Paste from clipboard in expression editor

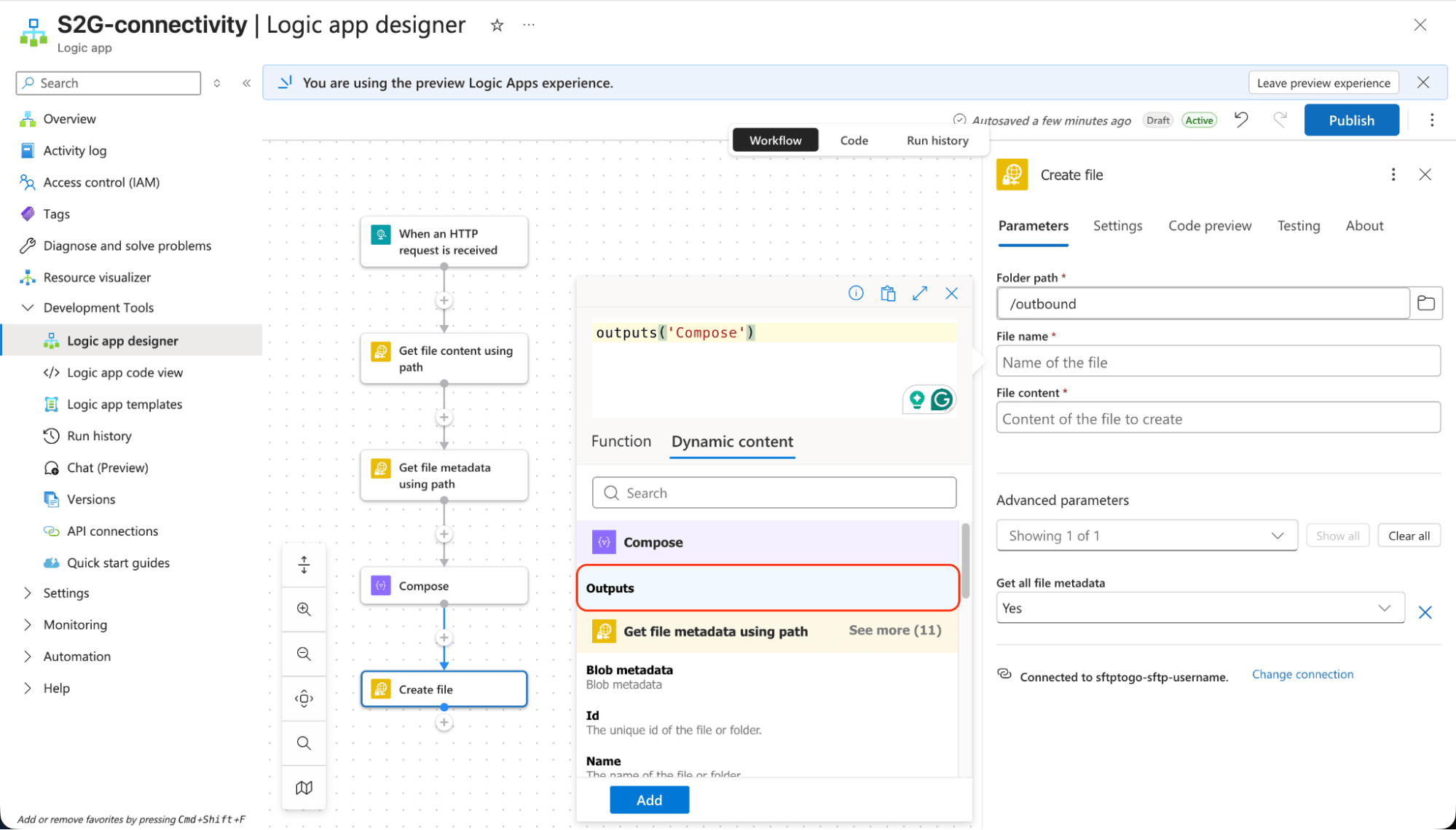(x=888, y=293)
